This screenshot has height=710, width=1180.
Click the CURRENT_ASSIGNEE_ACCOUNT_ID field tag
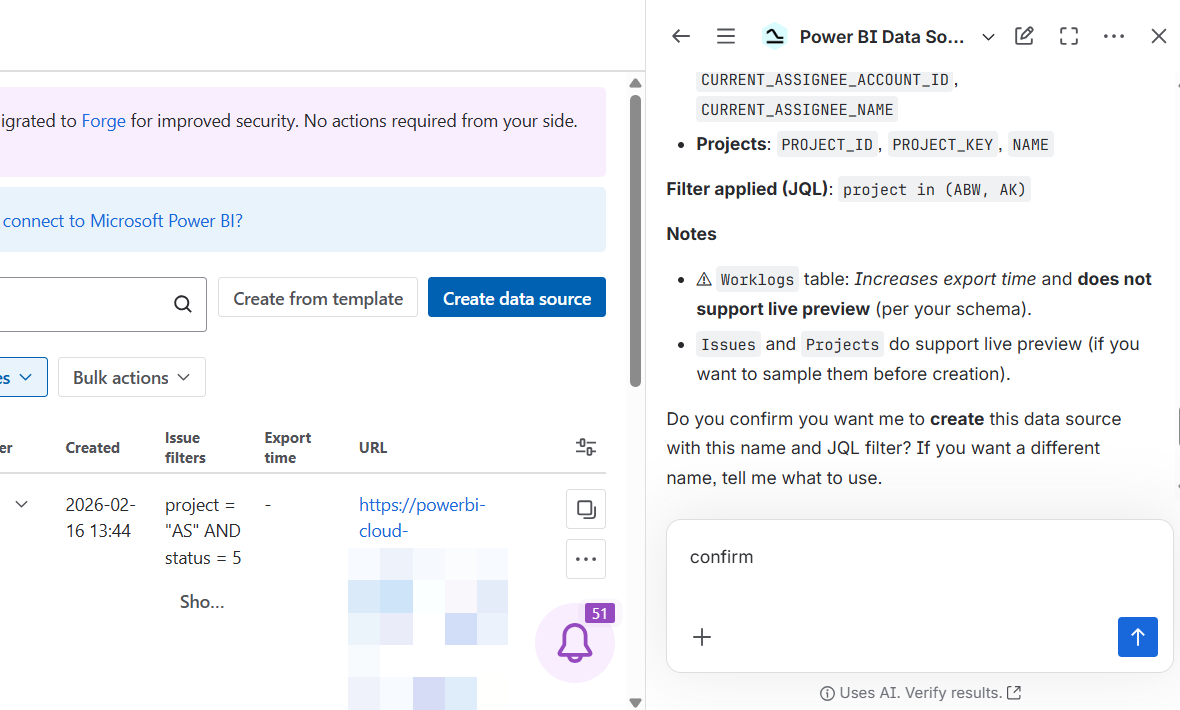coord(825,80)
